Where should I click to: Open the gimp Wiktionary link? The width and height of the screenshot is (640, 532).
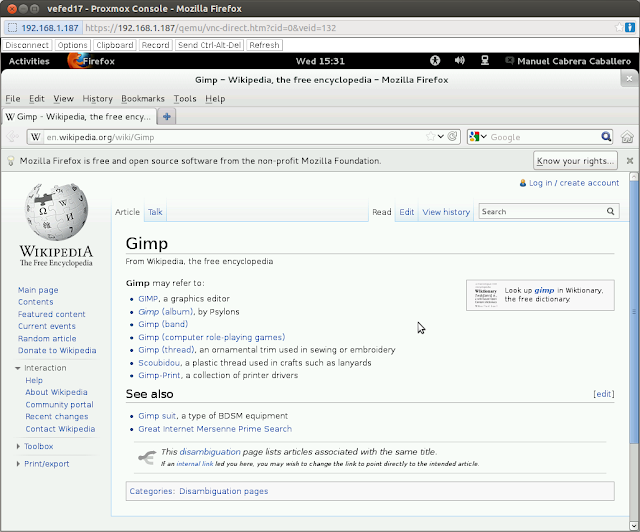(x=544, y=290)
